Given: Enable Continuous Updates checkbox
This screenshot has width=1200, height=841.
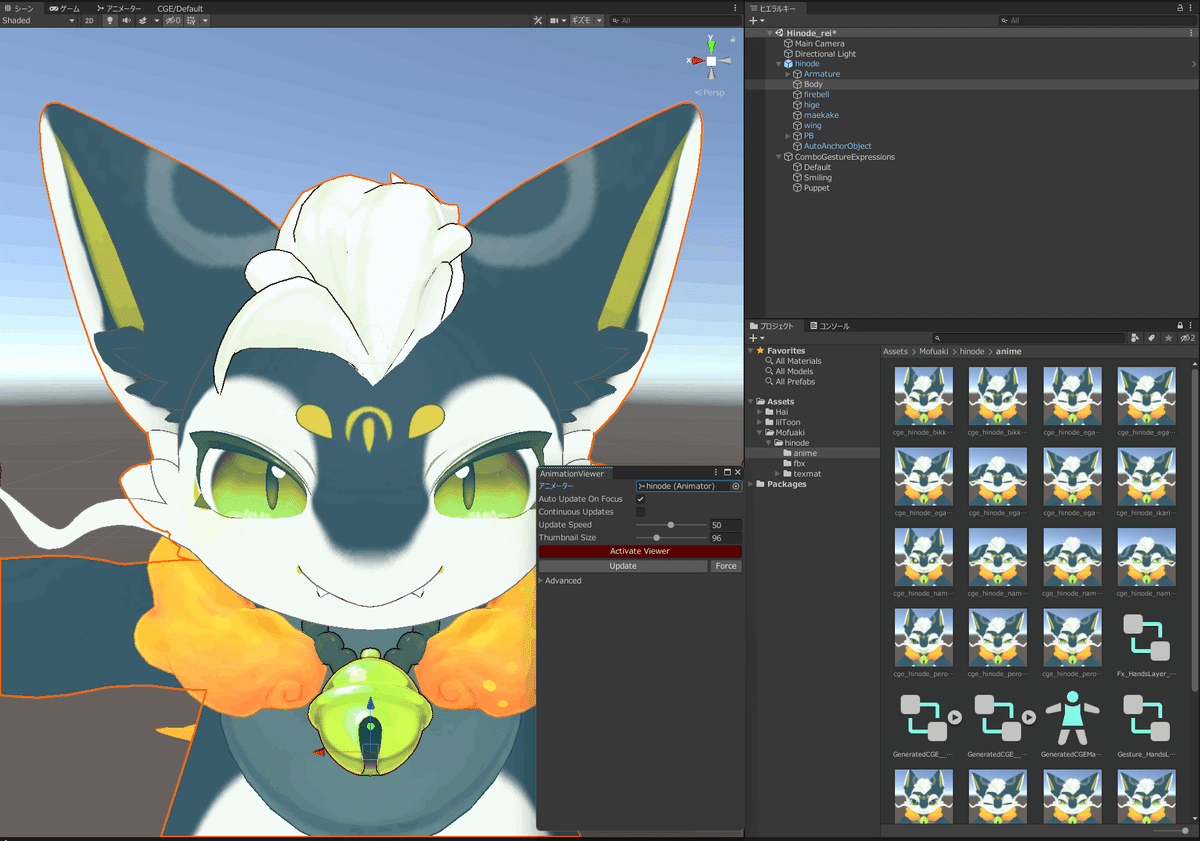Looking at the screenshot, I should (x=641, y=512).
